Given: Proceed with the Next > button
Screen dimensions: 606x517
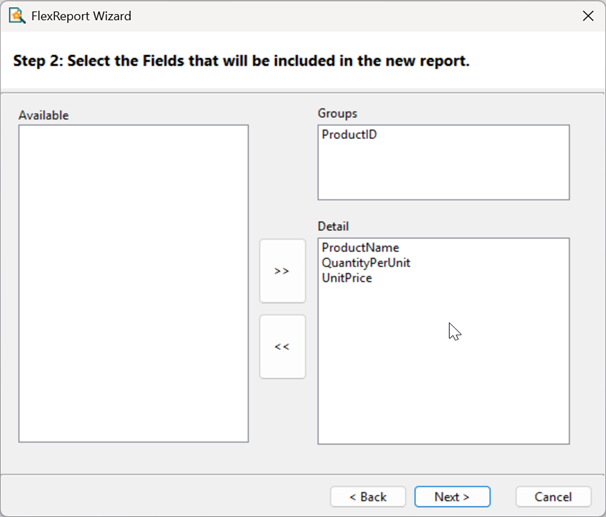Looking at the screenshot, I should coord(452,497).
